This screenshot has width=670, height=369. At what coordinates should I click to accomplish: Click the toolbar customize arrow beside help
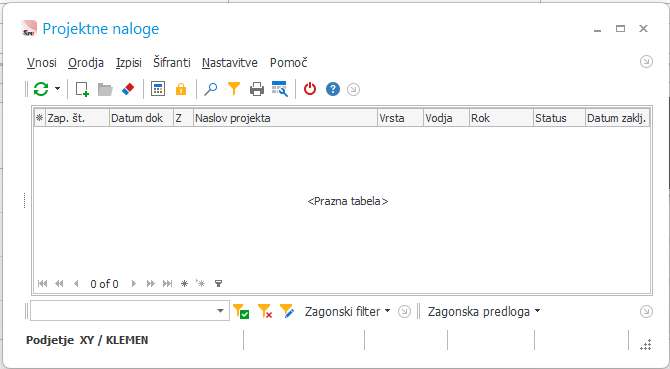point(353,90)
